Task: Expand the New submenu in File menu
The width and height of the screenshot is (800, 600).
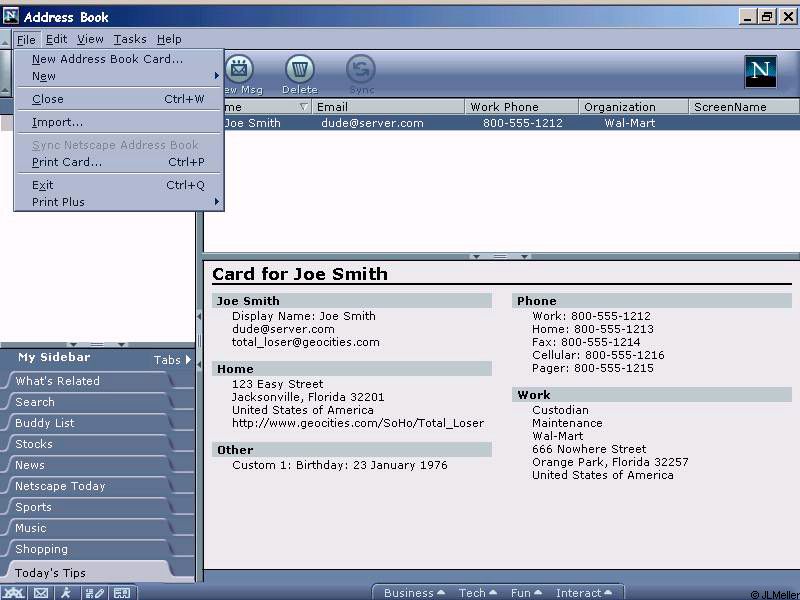Action: tap(119, 76)
